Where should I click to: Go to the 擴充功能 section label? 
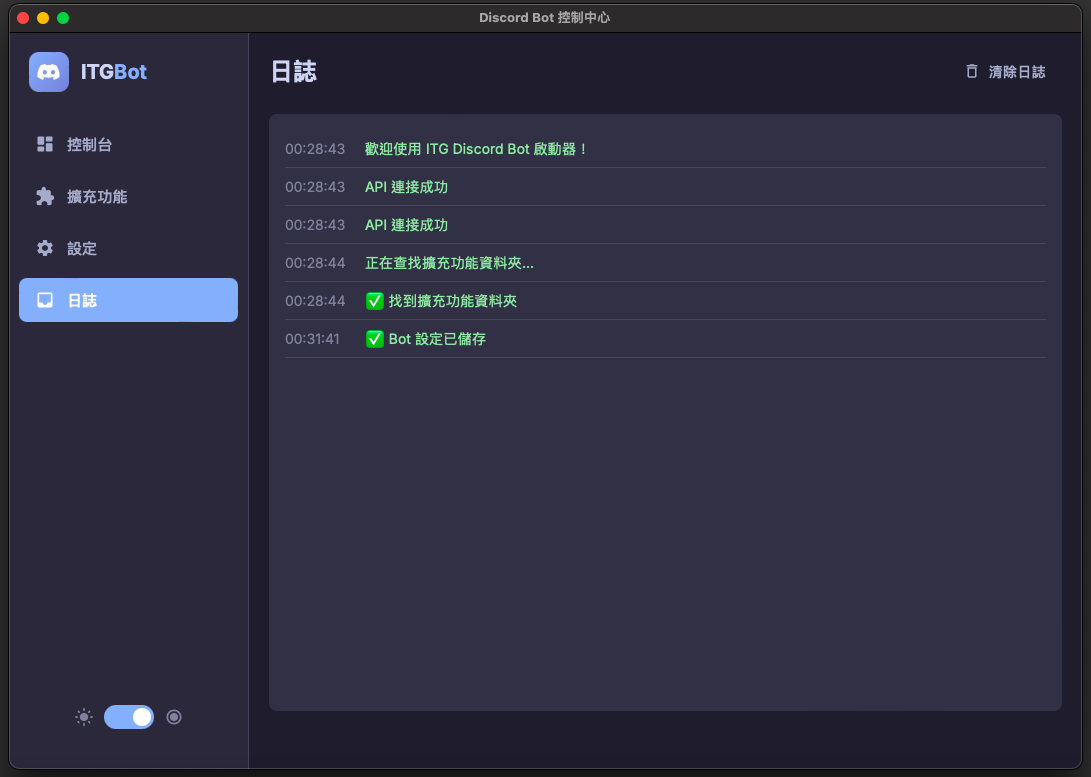[x=97, y=197]
